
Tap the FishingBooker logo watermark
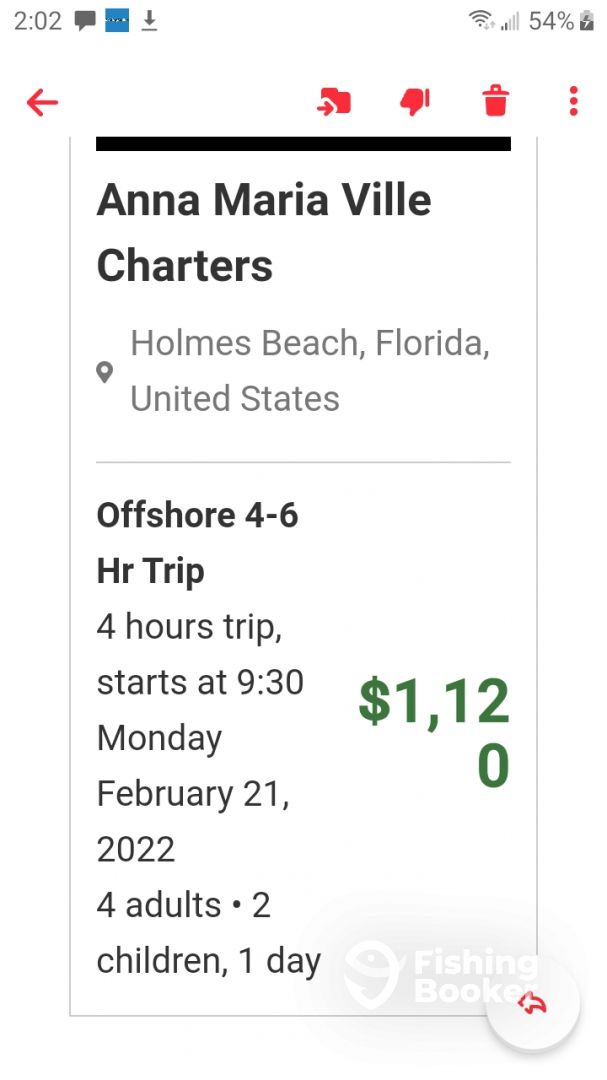[440, 973]
